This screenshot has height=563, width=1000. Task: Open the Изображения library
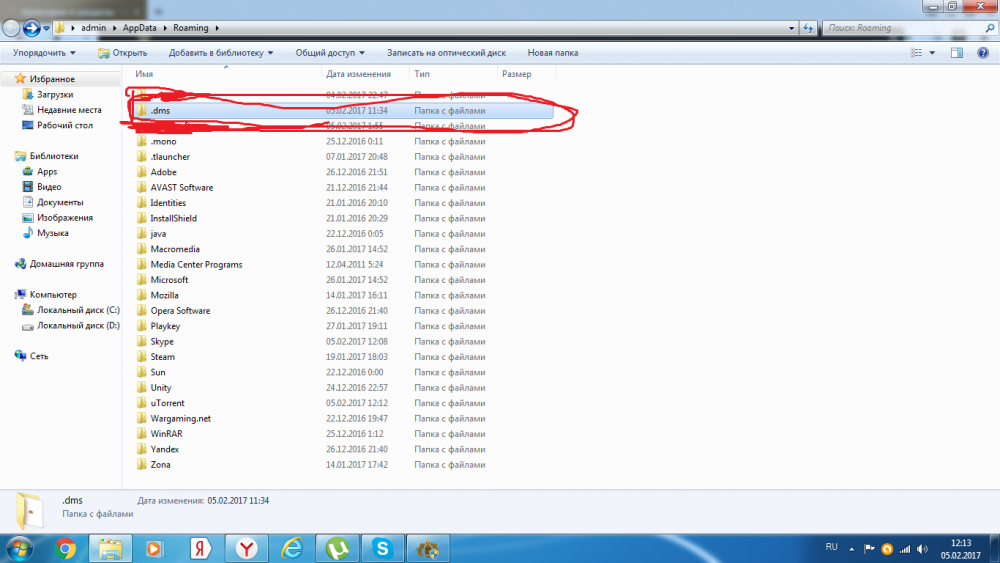(x=64, y=217)
